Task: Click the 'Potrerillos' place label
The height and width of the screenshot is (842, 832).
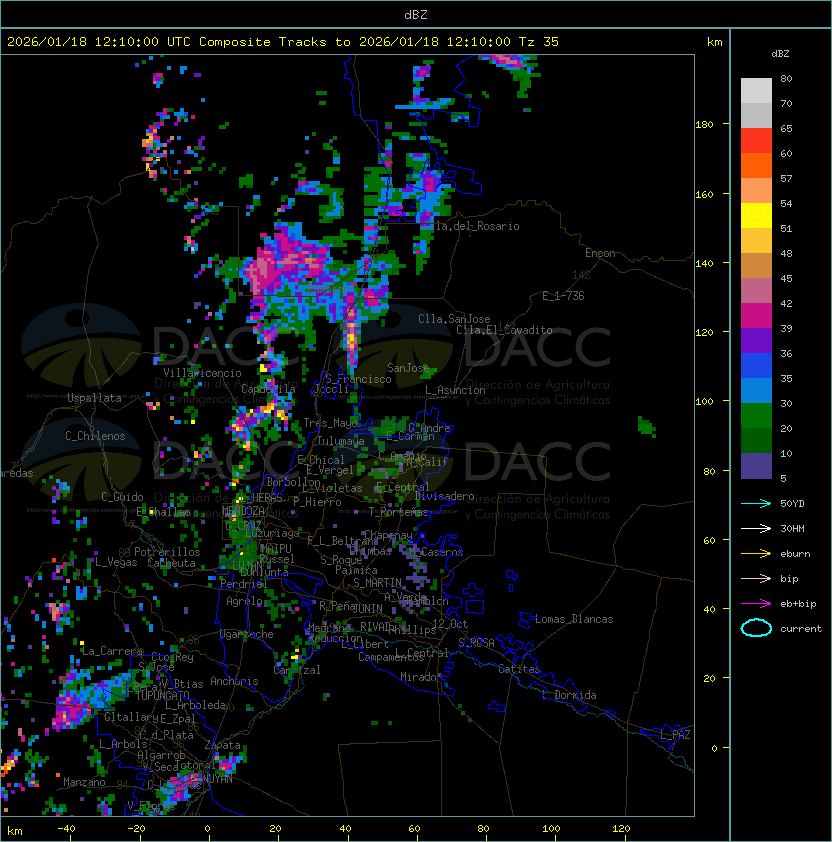Action: [167, 551]
